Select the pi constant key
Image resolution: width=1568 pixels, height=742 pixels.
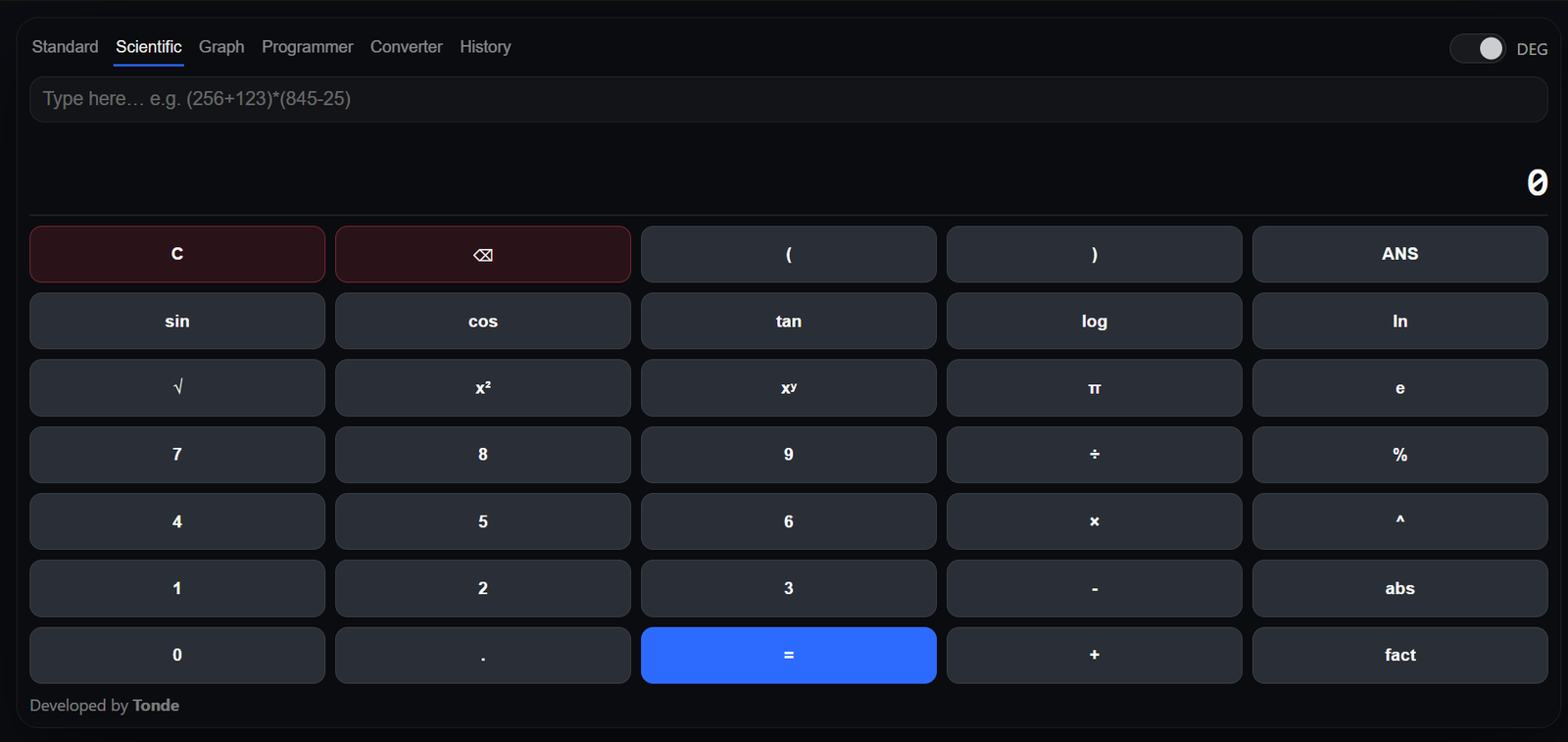click(1095, 388)
